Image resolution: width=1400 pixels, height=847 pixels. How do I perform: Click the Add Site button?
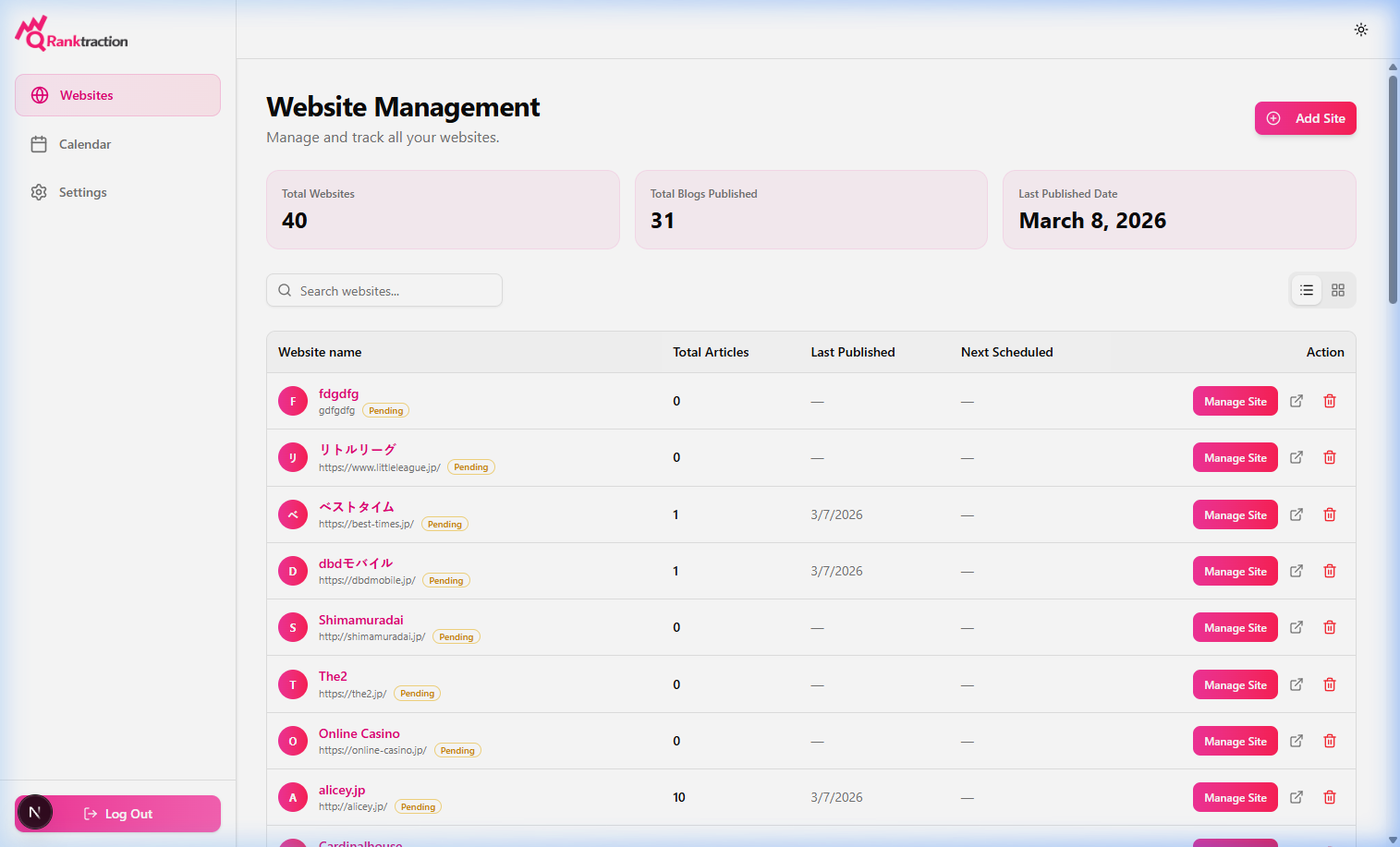(x=1305, y=117)
